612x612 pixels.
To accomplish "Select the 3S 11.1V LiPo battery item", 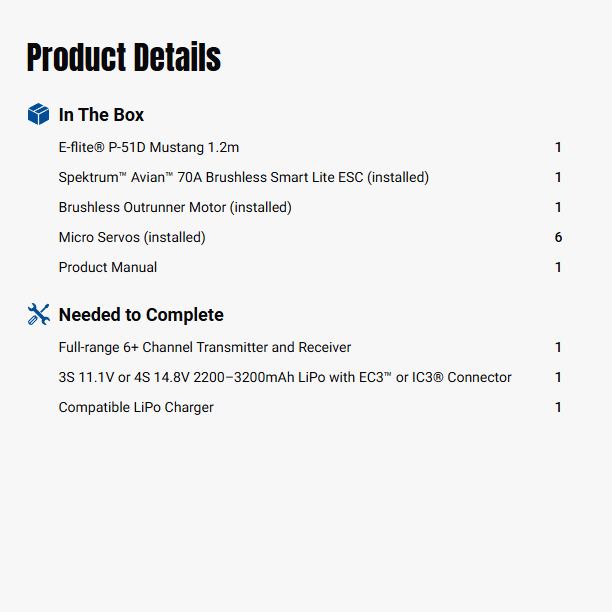I will [285, 377].
